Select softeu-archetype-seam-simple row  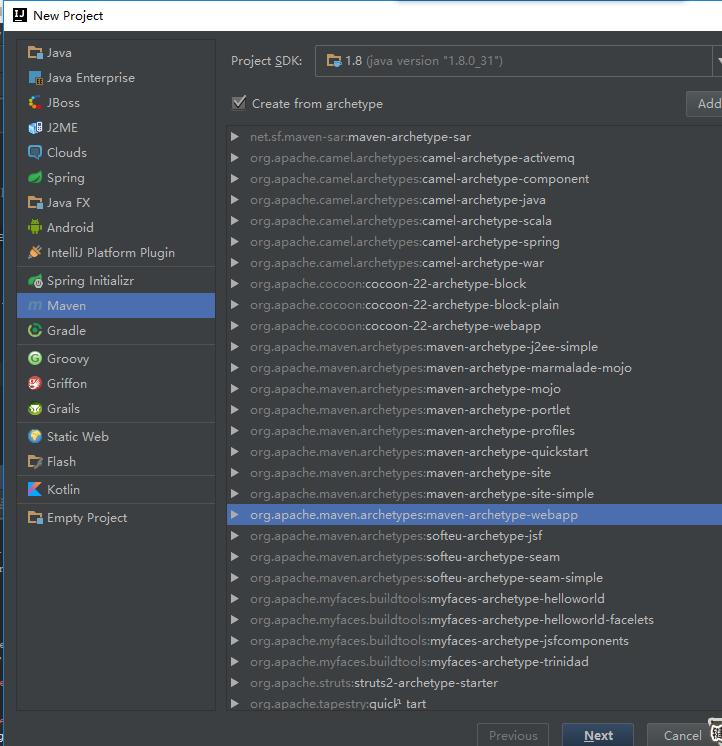[x=474, y=578]
